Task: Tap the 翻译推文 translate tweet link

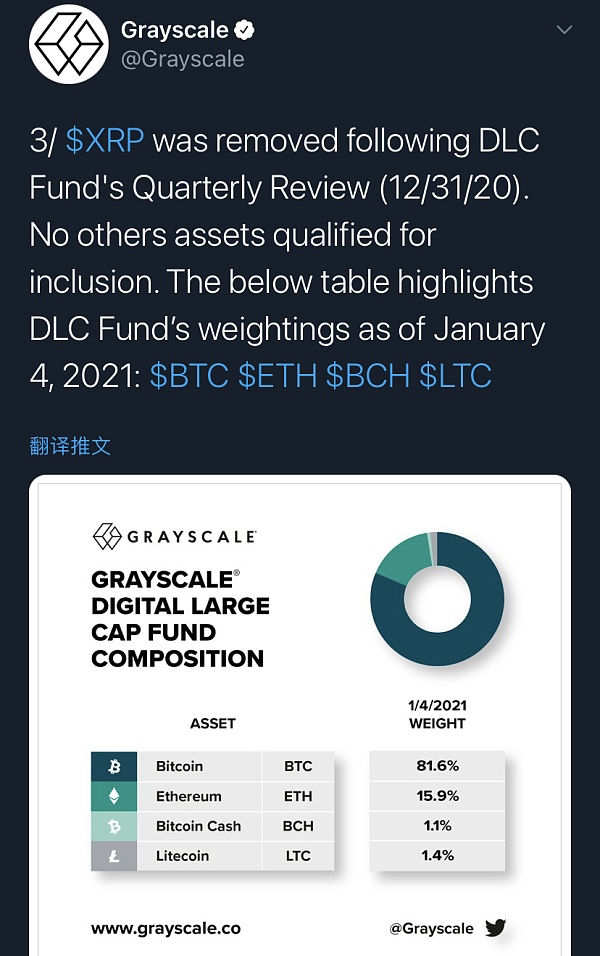Action: tap(70, 446)
